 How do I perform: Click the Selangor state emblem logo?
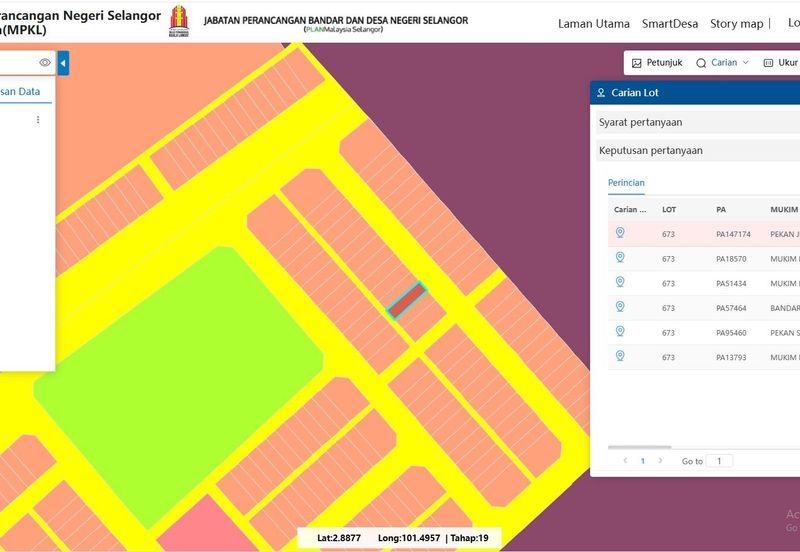click(x=179, y=21)
